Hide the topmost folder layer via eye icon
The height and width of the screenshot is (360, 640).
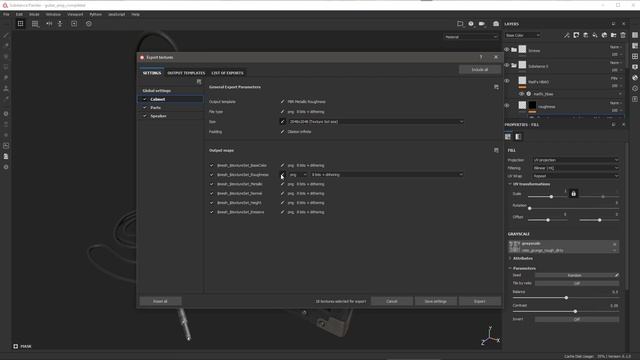507,50
